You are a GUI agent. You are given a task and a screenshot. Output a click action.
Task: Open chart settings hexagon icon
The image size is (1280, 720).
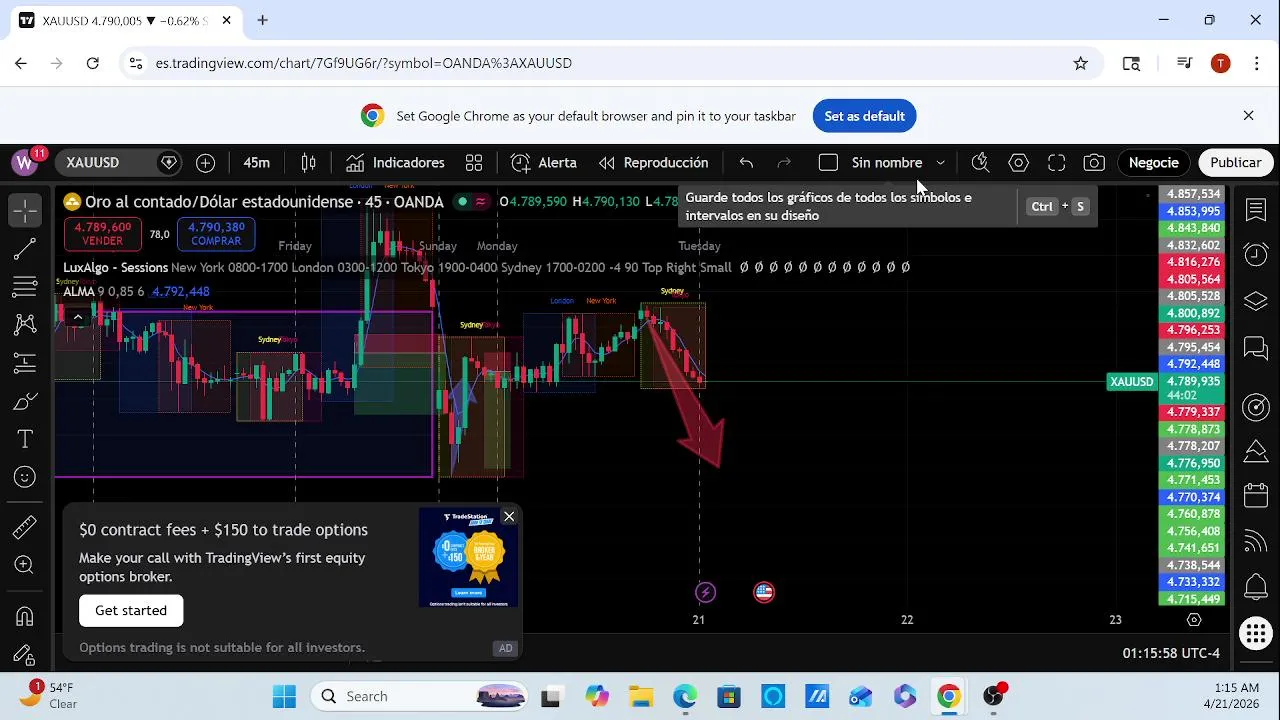(1019, 163)
